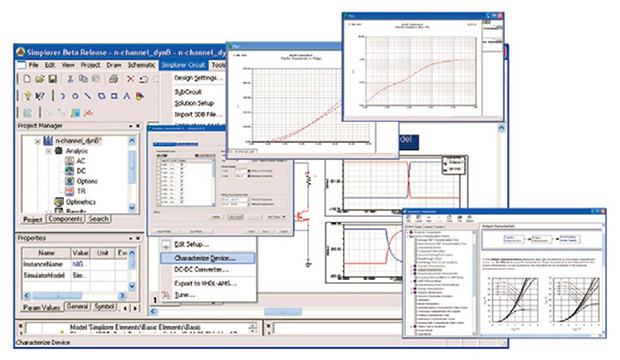Select the Rectangle drawing tool
Viewport: 620px width, 360px height.
114,96
